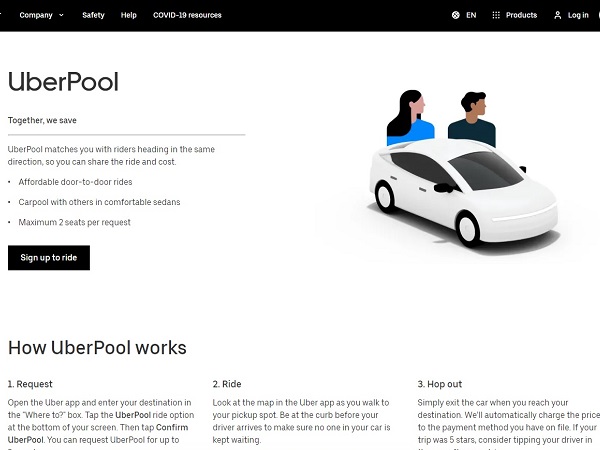
Task: Click the '1. Request' step heading
Action: [x=30, y=384]
